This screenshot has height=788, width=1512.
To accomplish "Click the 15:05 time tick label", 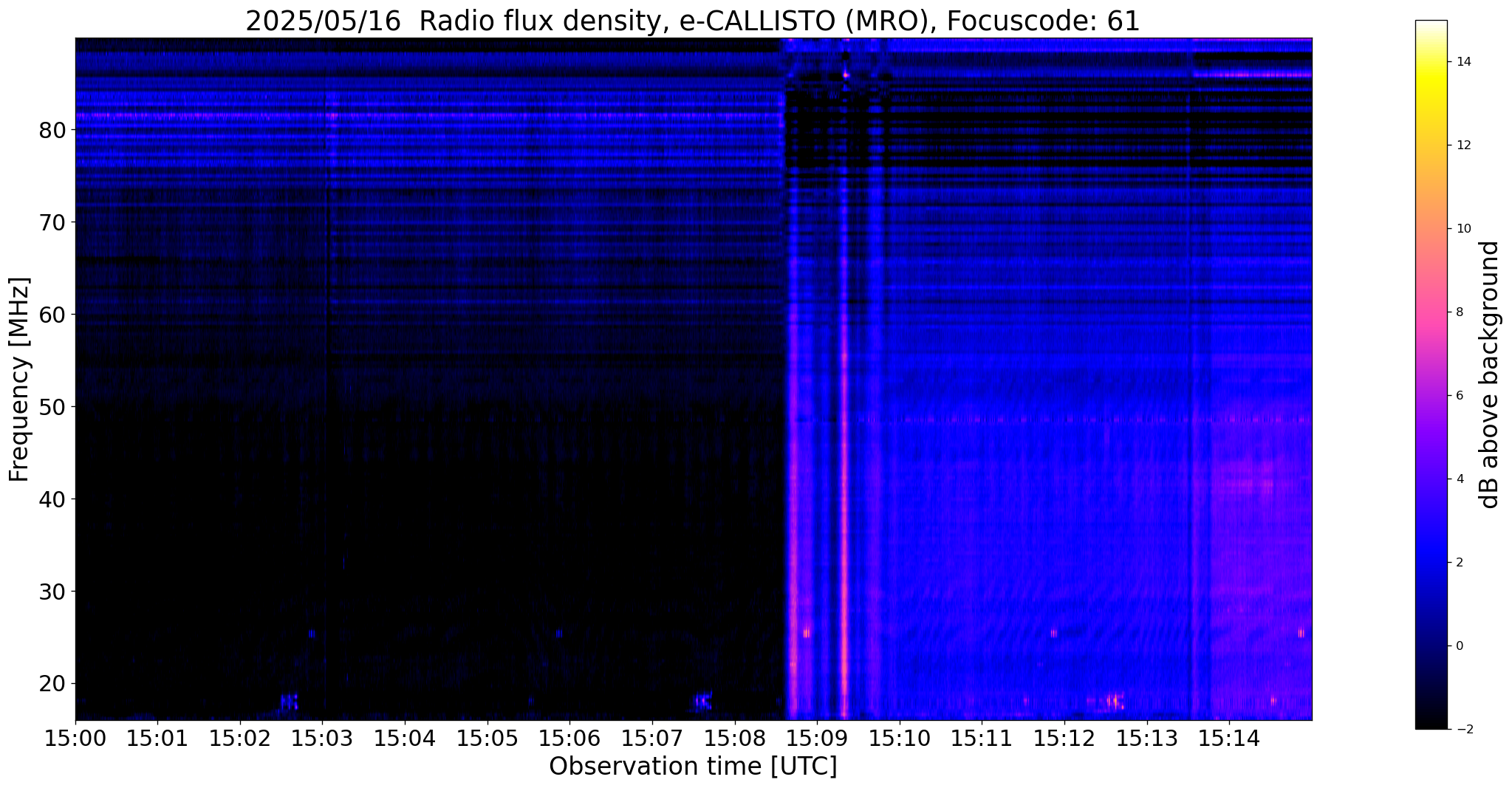I will point(488,738).
